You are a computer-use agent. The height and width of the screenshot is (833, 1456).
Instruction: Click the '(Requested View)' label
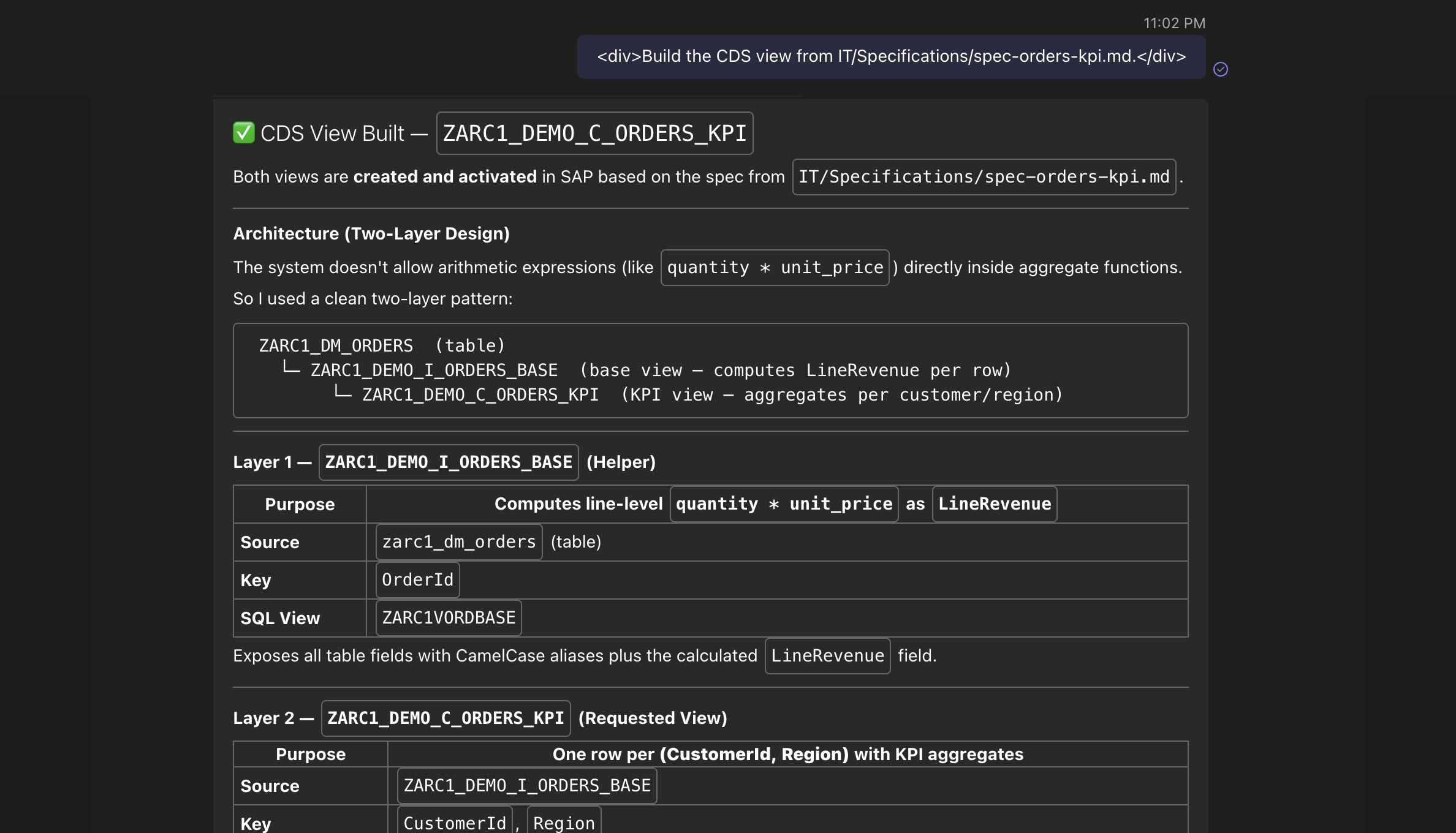pyautogui.click(x=653, y=718)
